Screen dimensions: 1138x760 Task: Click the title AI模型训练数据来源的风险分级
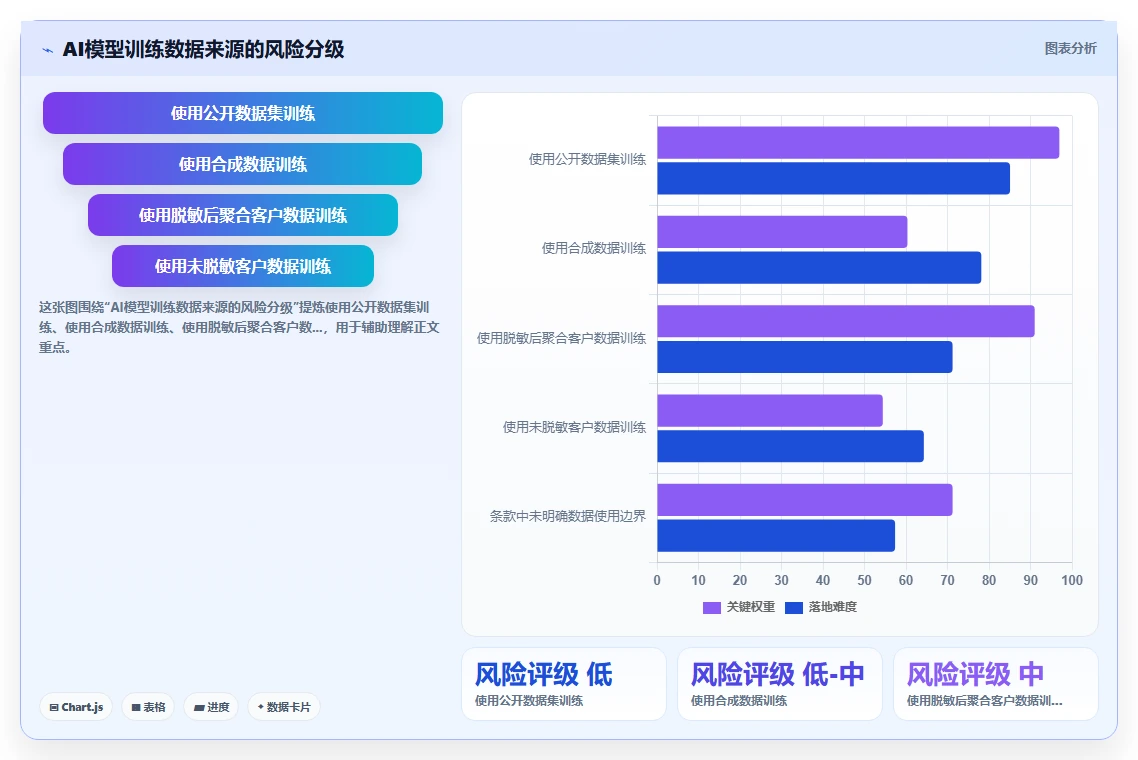pos(203,49)
